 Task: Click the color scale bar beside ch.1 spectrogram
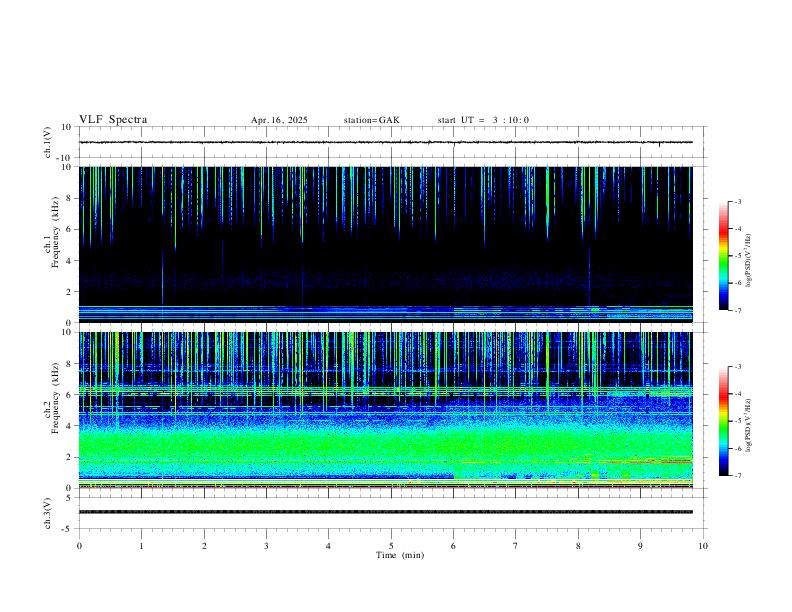(724, 256)
